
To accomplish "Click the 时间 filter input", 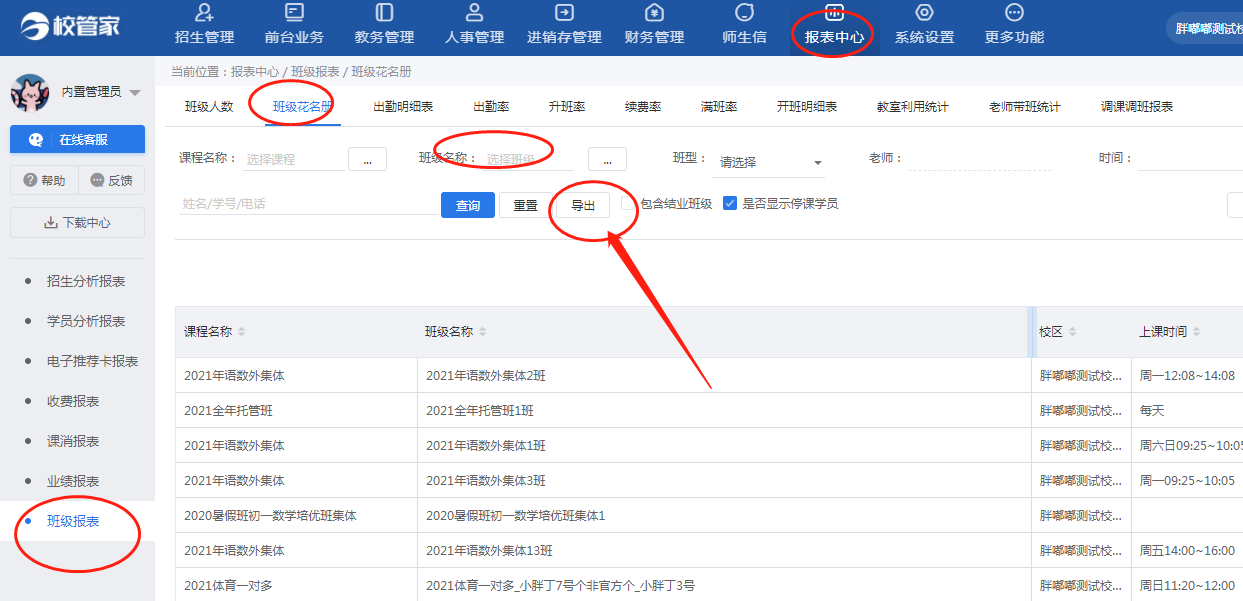I will pos(1190,159).
